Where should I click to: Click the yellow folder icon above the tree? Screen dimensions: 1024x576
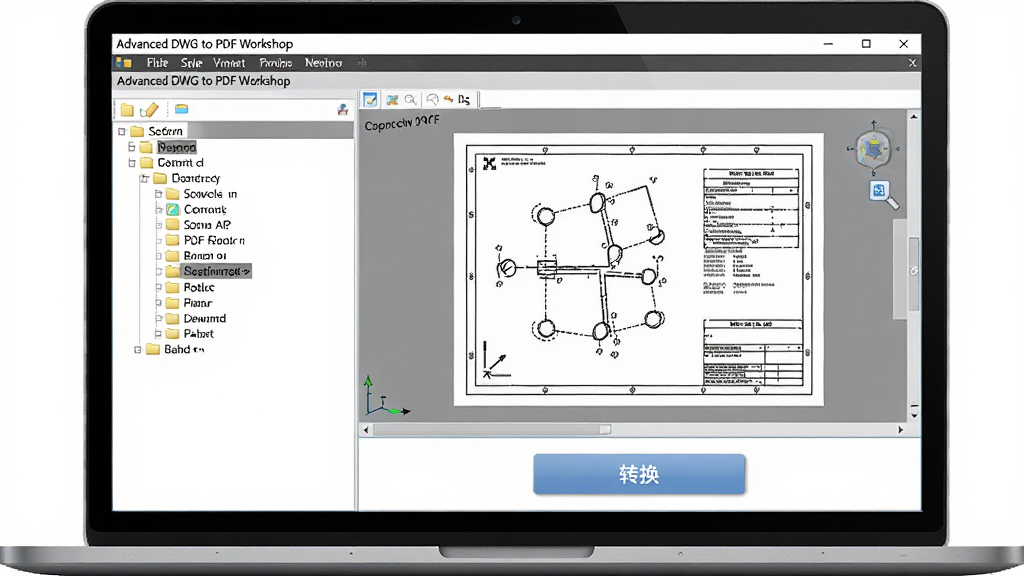coord(127,110)
